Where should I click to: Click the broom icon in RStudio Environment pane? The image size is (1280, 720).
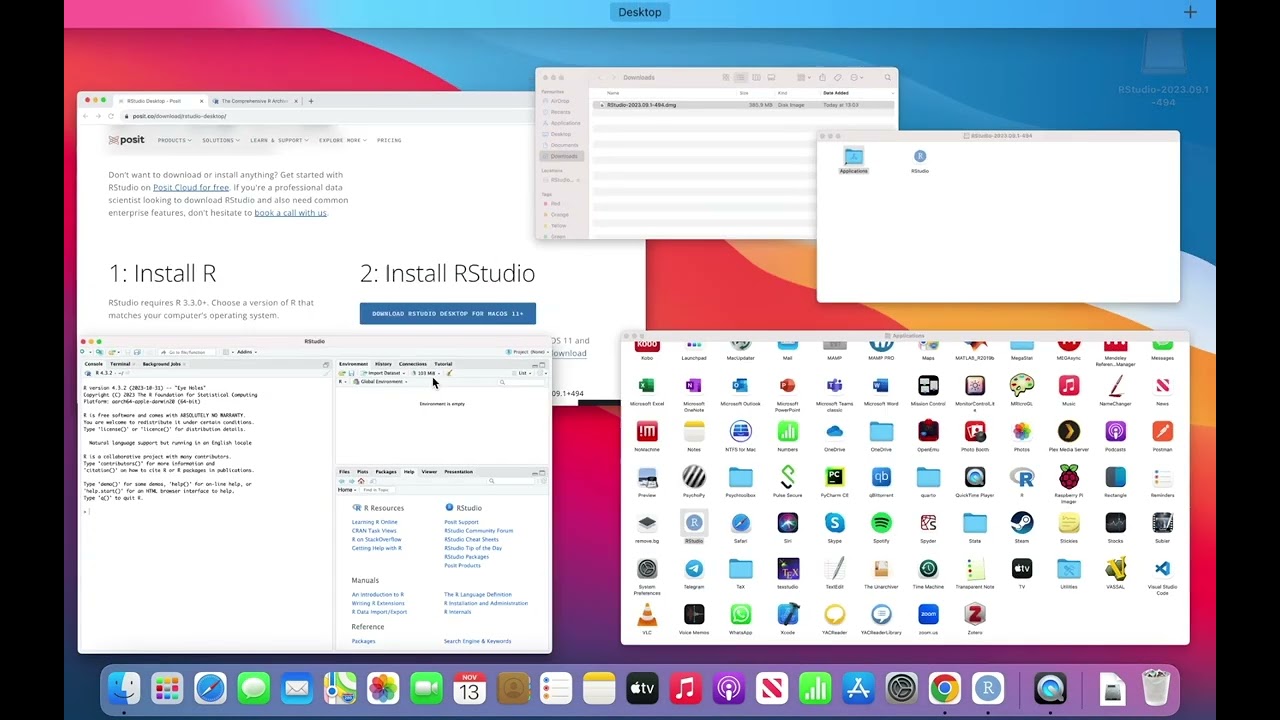(449, 373)
